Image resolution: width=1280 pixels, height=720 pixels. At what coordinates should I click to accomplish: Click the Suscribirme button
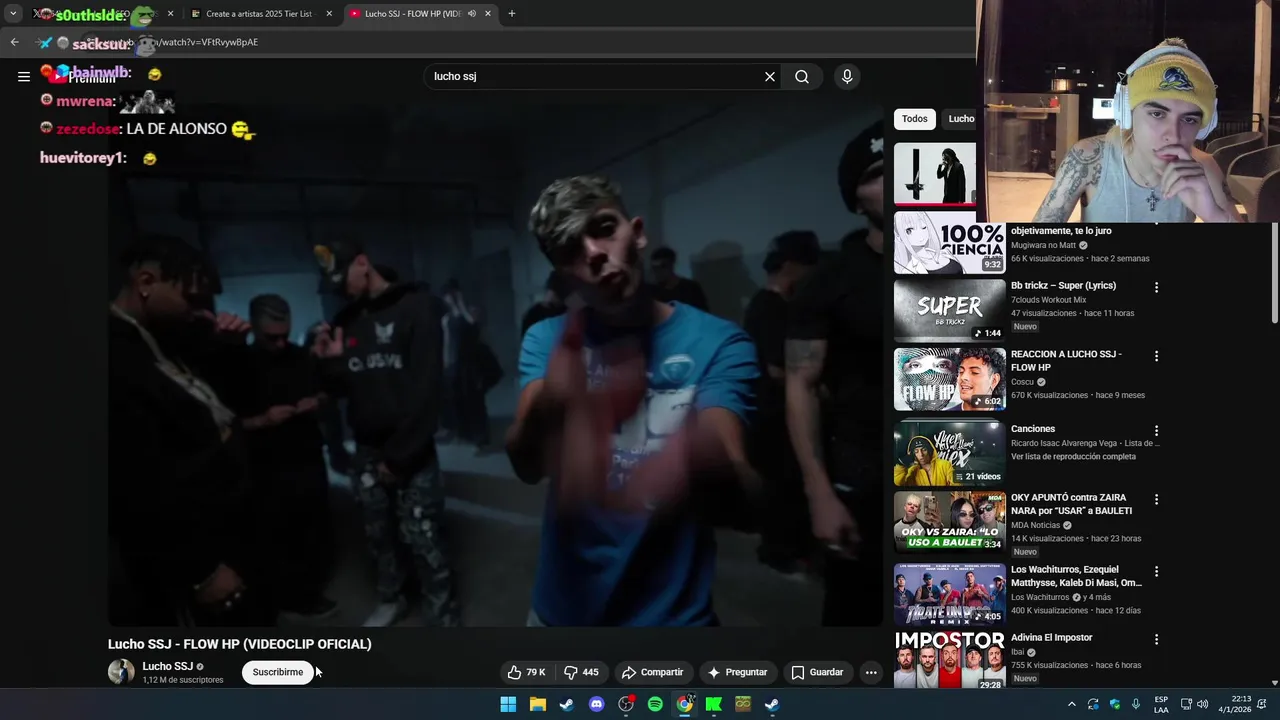[277, 672]
